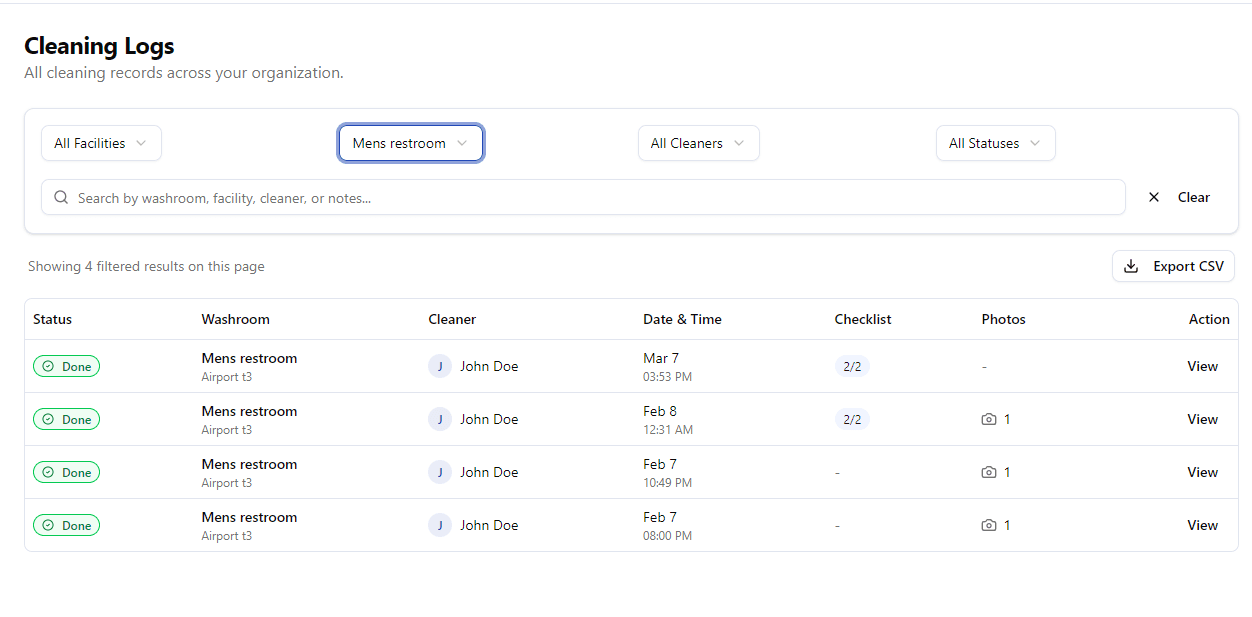Open the All Statuses dropdown

[x=995, y=143]
